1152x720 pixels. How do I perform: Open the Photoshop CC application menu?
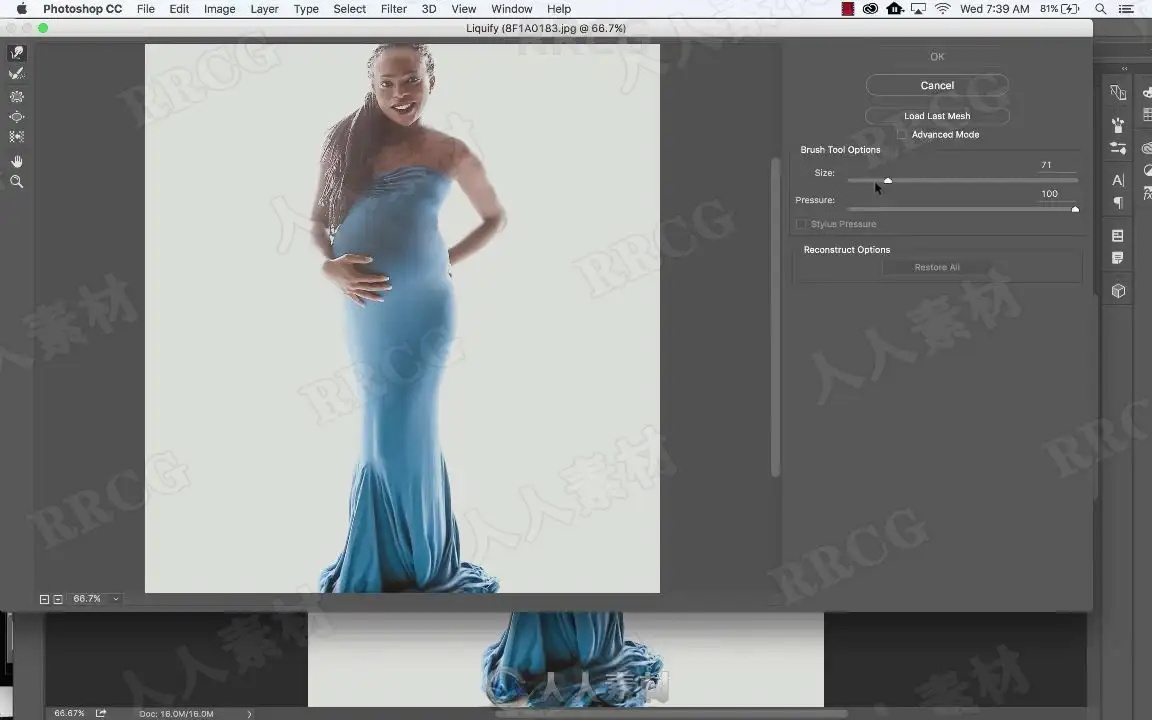(x=82, y=9)
